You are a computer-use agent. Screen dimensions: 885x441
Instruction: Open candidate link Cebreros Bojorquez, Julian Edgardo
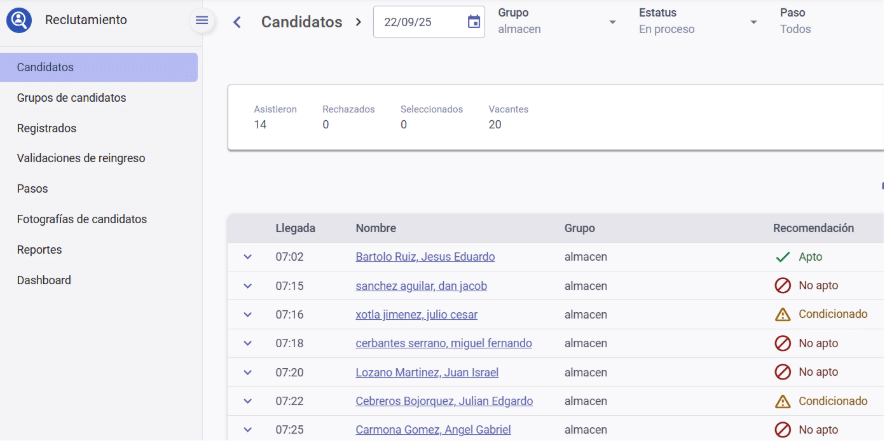pos(444,401)
